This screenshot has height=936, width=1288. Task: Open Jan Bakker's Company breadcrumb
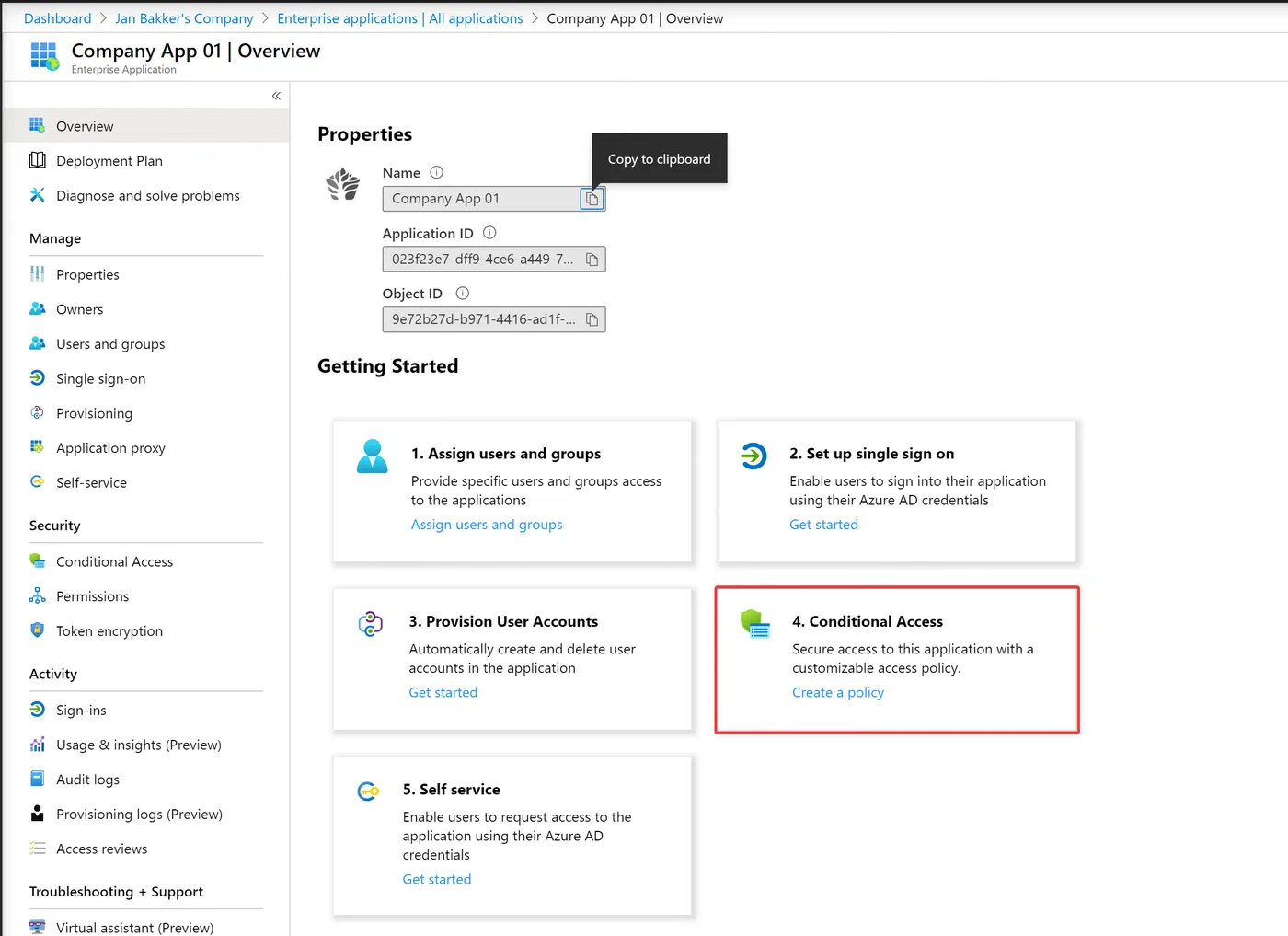coord(184,18)
